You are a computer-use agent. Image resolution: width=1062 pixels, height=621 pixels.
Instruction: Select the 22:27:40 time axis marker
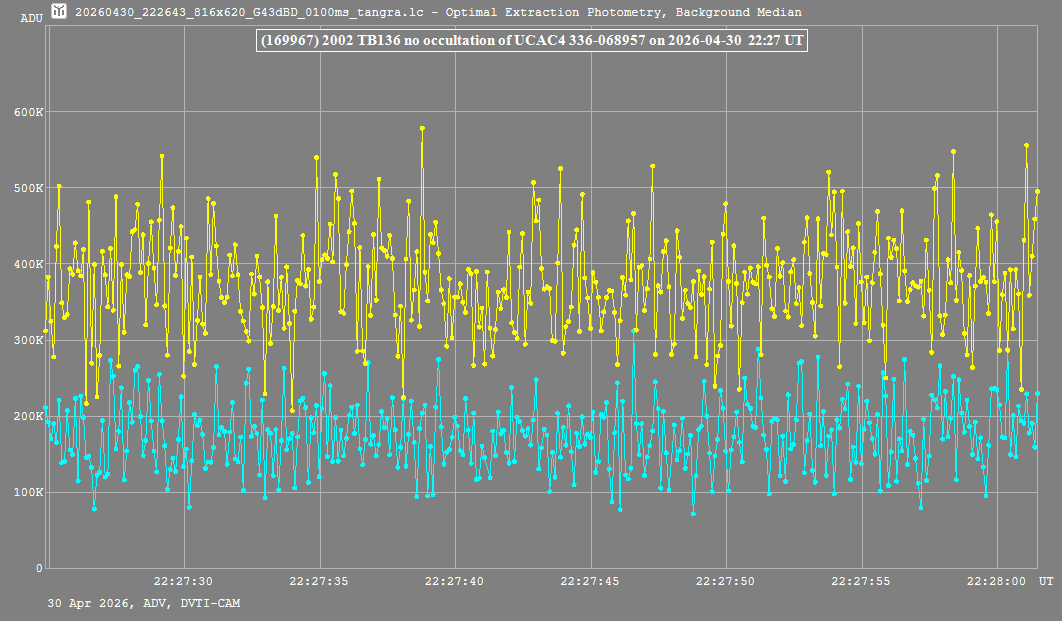(x=454, y=581)
